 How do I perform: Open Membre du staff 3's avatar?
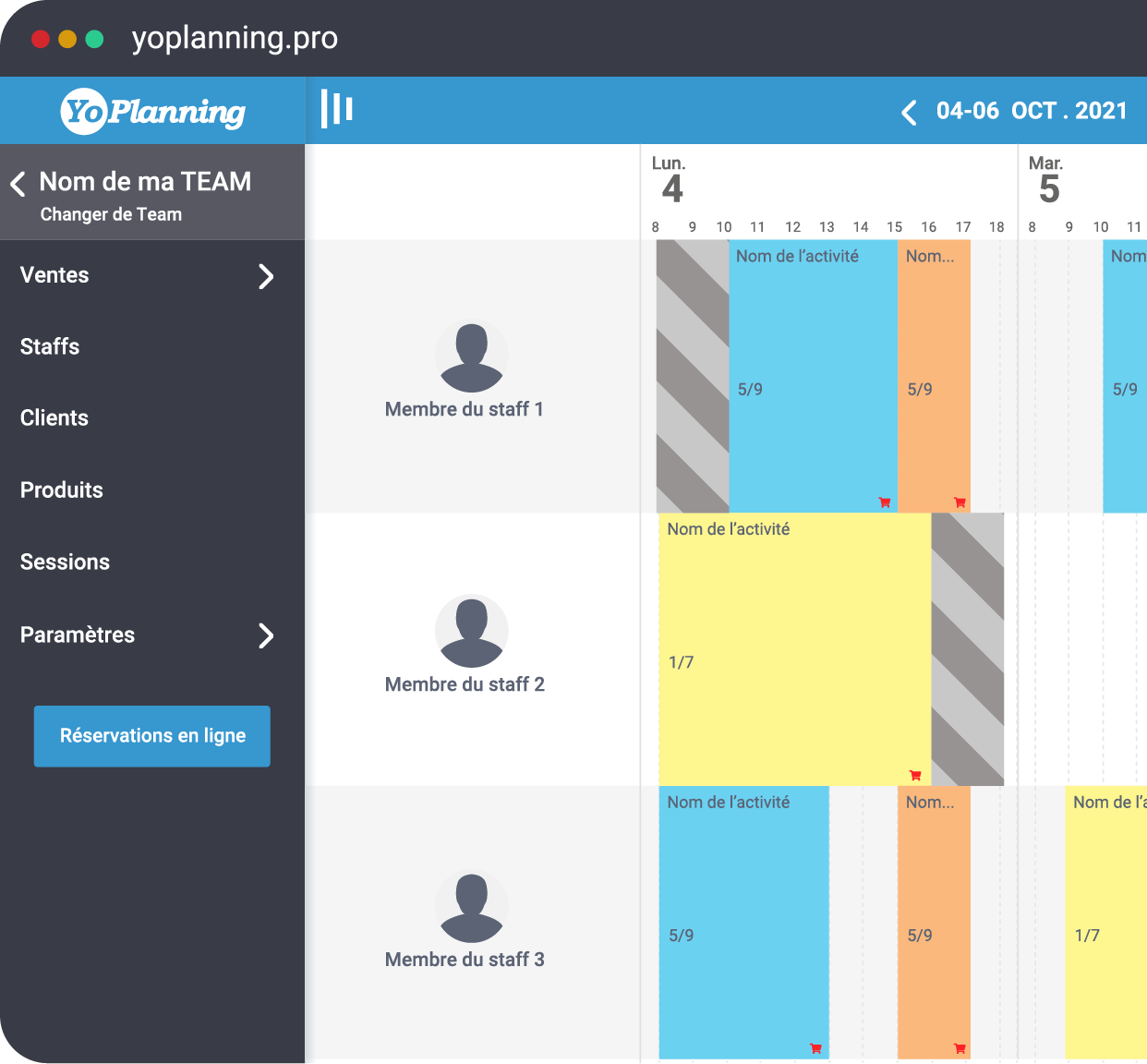click(471, 908)
